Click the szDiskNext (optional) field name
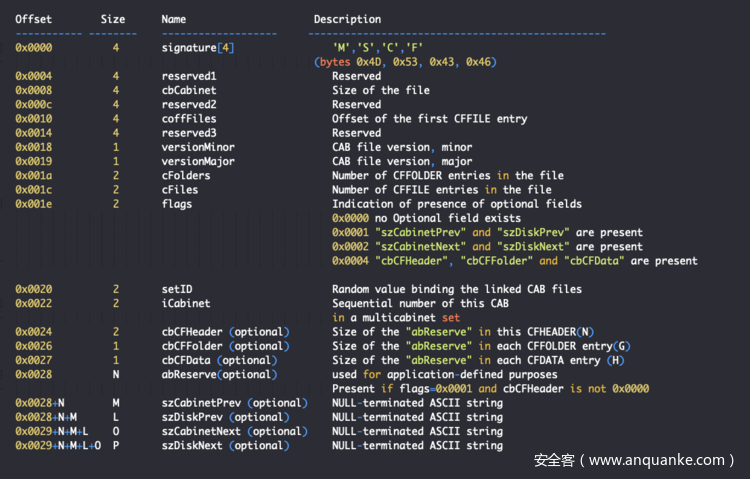Screen dimensions: 750x479 tap(223, 445)
